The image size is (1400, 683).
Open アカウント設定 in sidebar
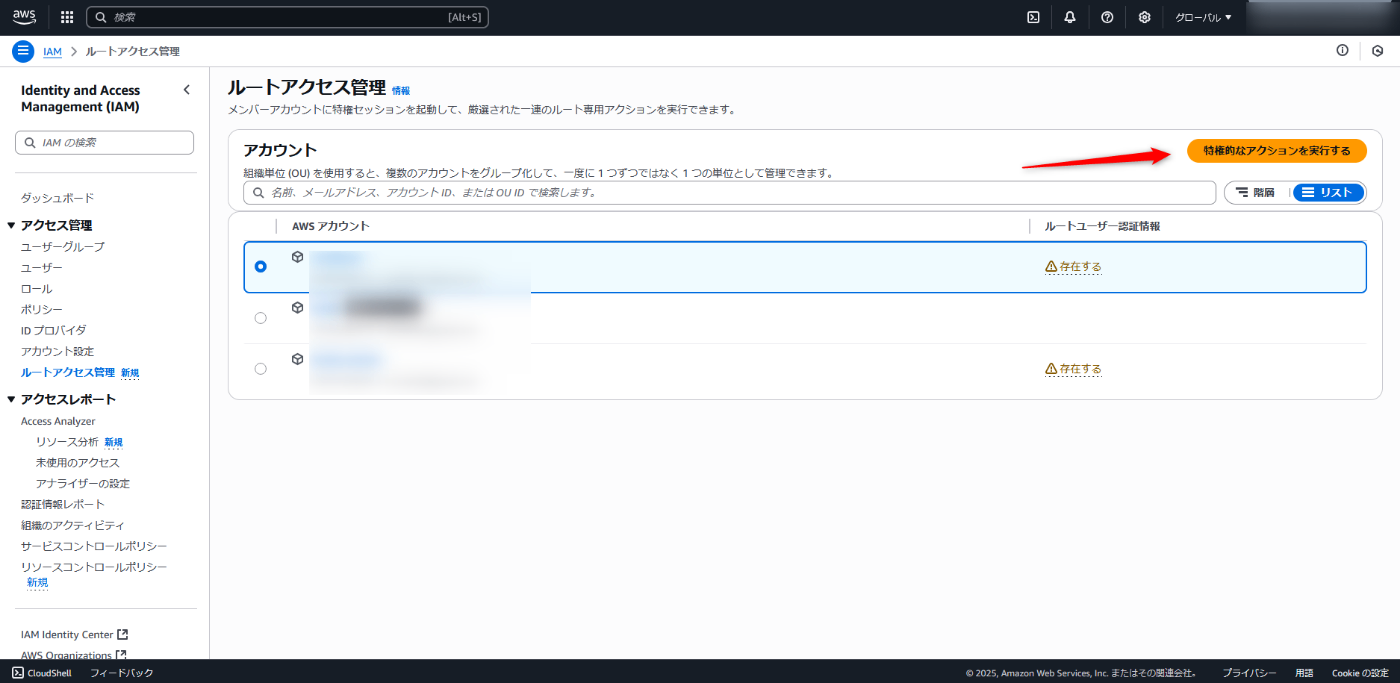coord(57,351)
